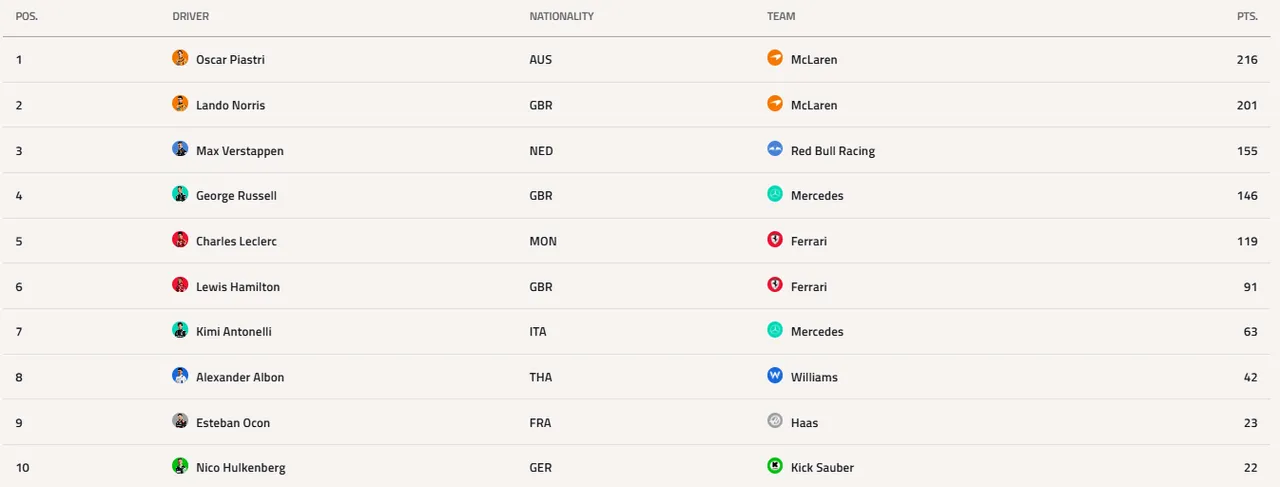Open Alexander Albon driver link

tap(240, 377)
